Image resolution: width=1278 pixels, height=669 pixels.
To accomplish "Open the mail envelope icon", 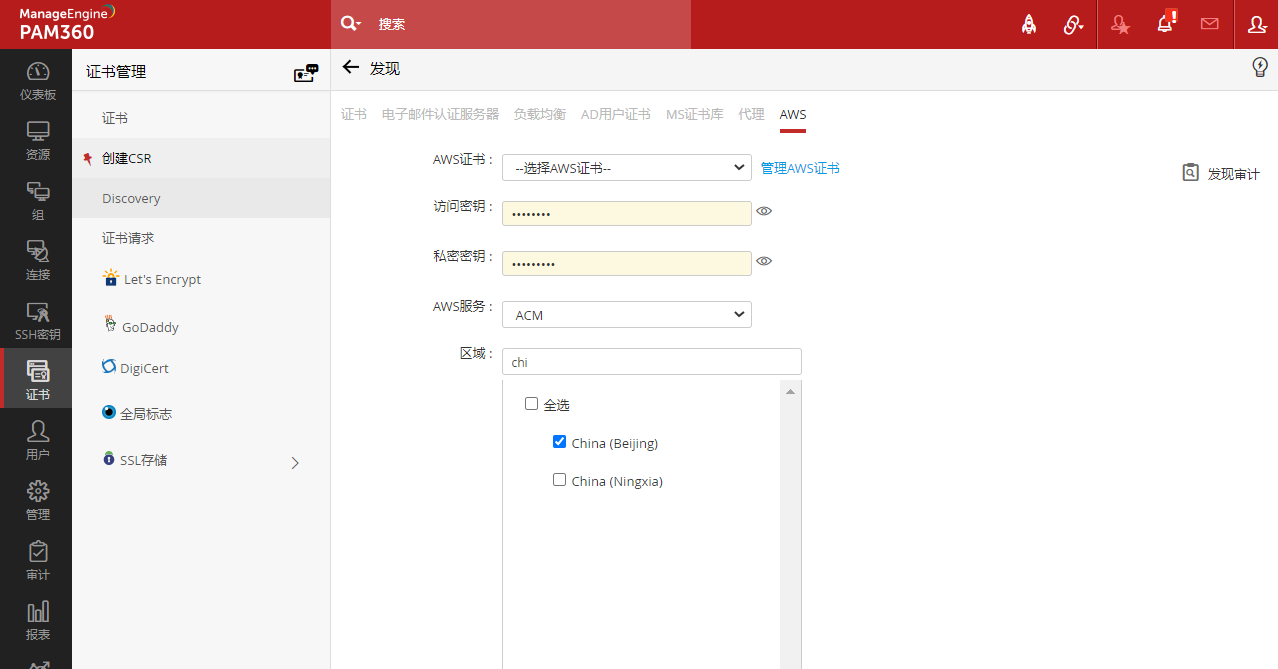I will coord(1210,24).
